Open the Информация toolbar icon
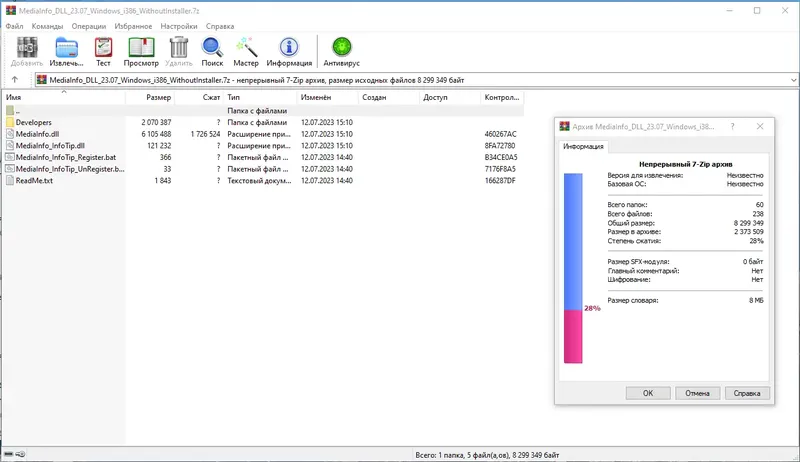This screenshot has width=800, height=462. click(x=289, y=47)
